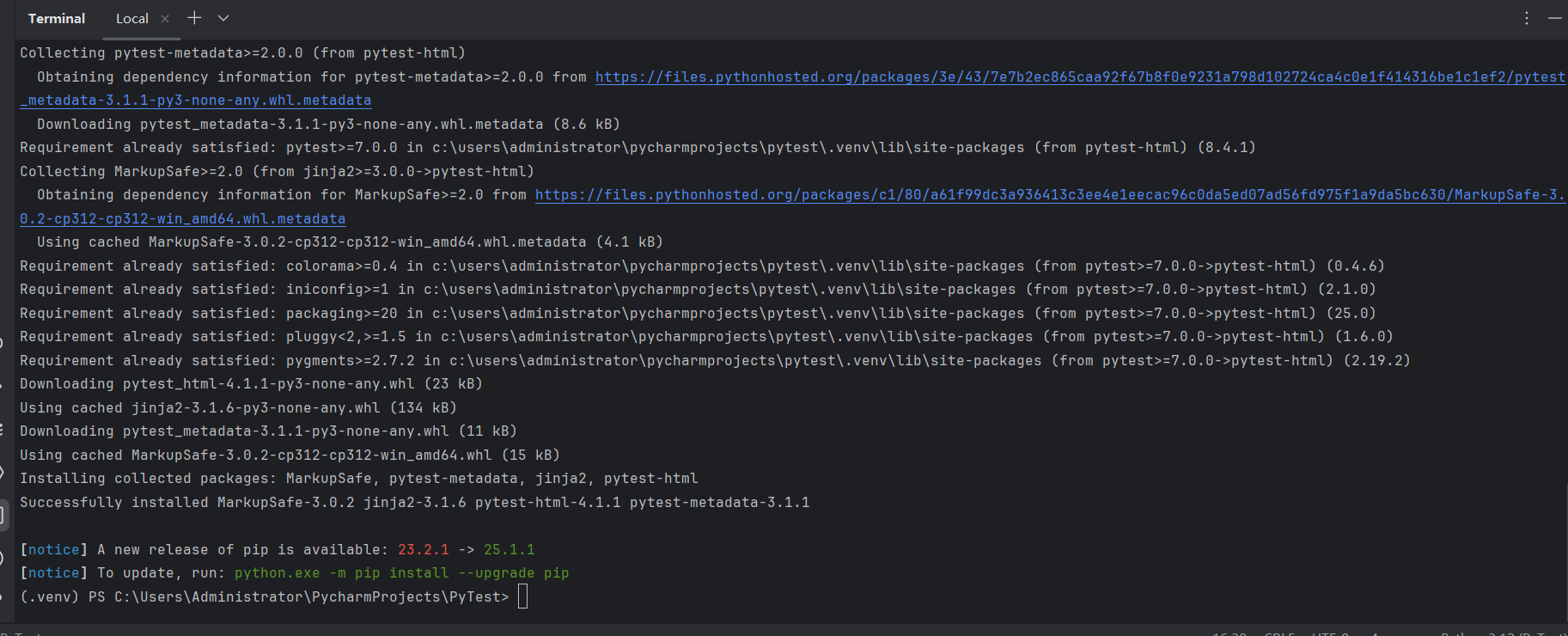The width and height of the screenshot is (1568, 636).
Task: Click the 'Successfully installed MarkupSafe-3.0.2' line
Action: tap(414, 502)
